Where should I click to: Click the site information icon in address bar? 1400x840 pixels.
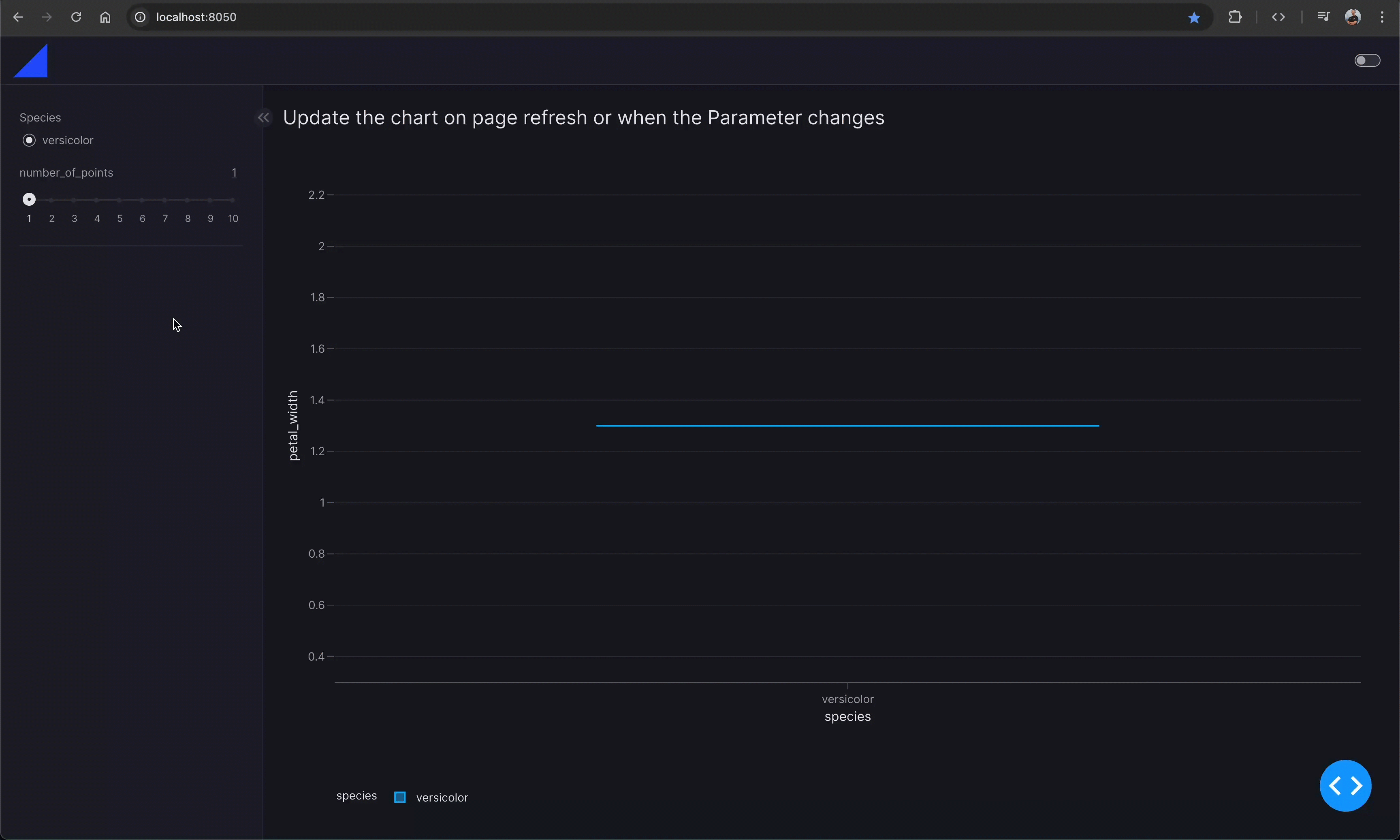(141, 17)
